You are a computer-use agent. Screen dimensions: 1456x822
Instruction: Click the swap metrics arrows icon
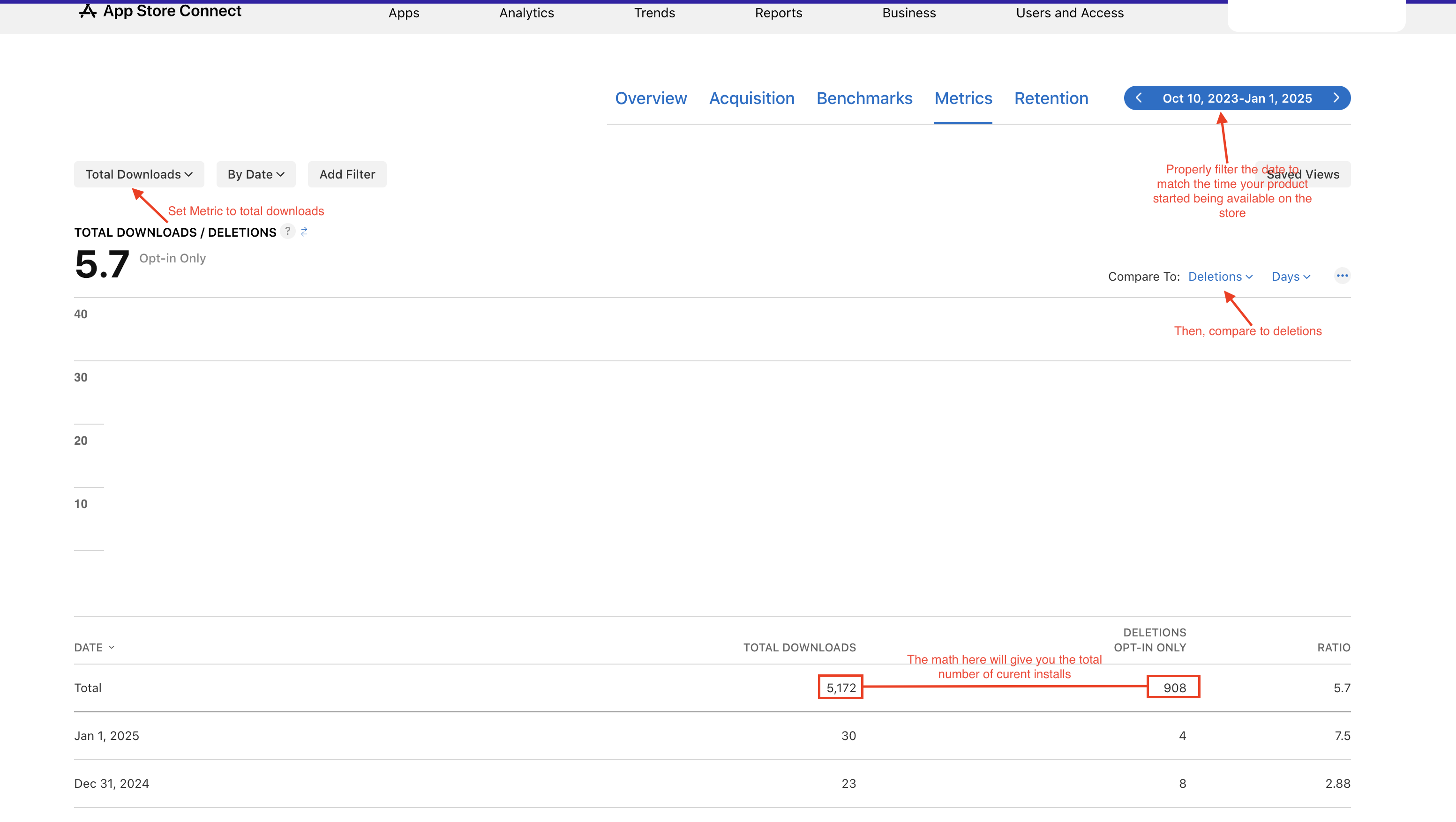point(304,232)
